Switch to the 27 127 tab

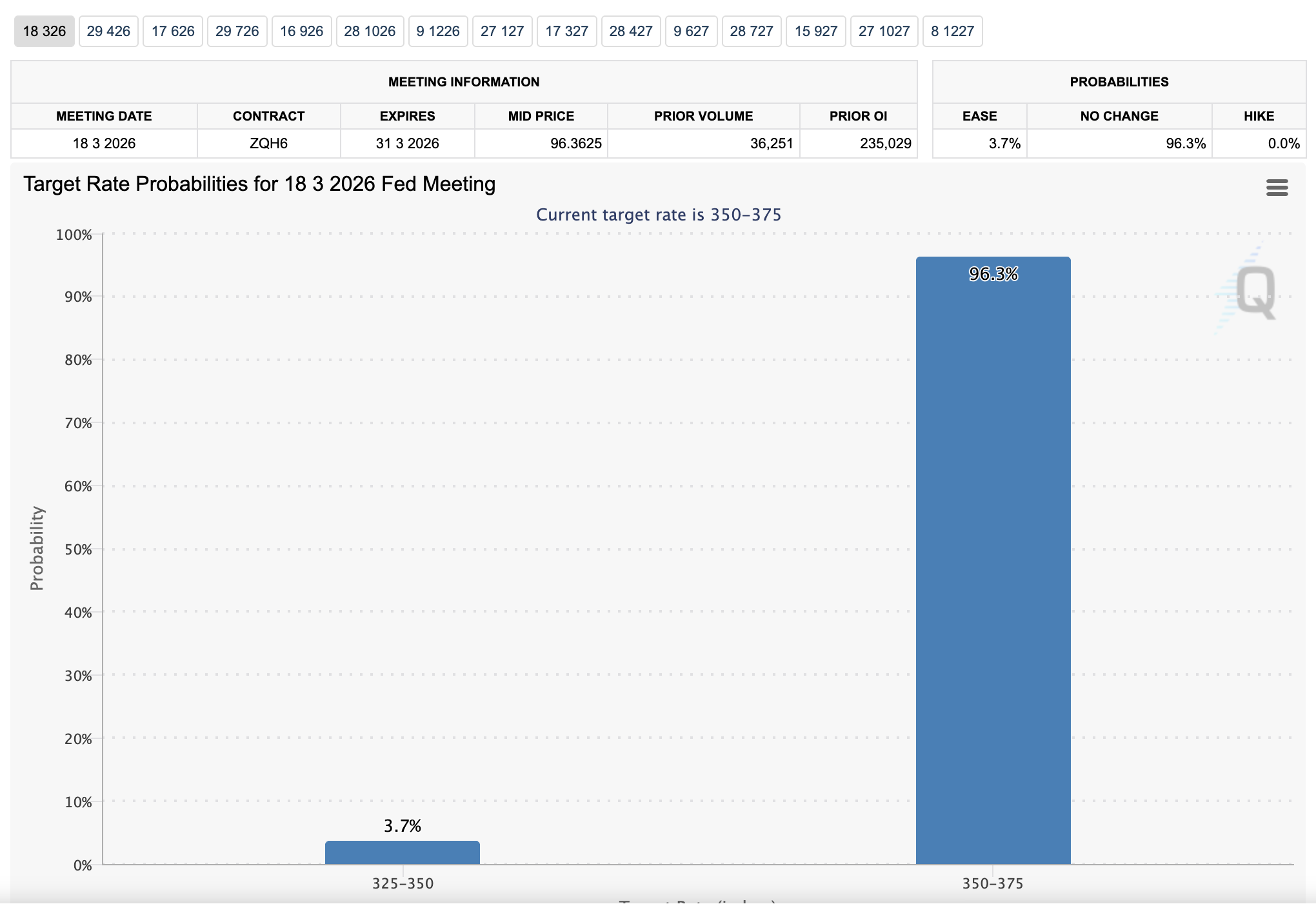click(x=502, y=32)
